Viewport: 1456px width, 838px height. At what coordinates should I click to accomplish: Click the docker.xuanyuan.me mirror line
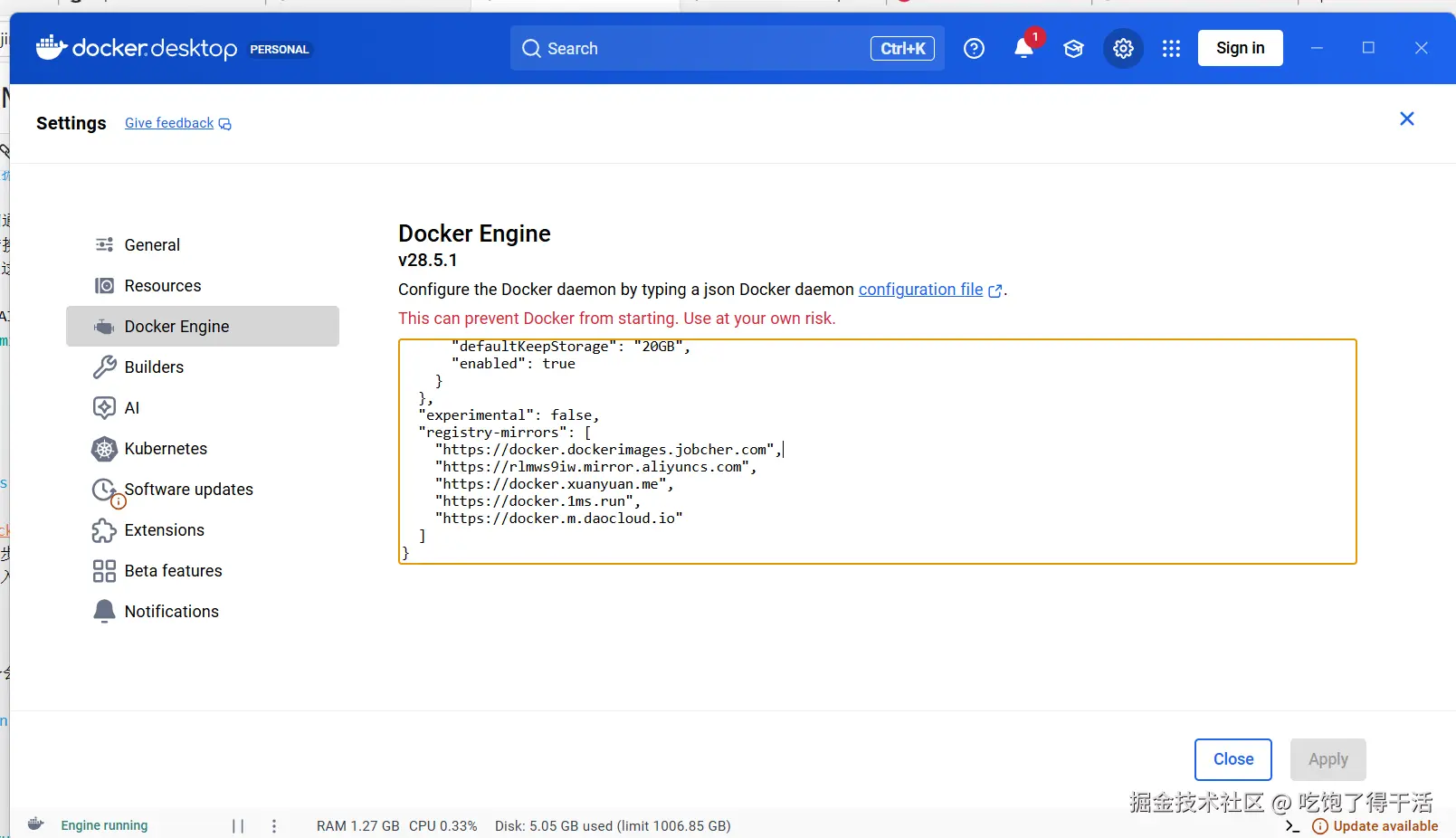click(x=554, y=484)
